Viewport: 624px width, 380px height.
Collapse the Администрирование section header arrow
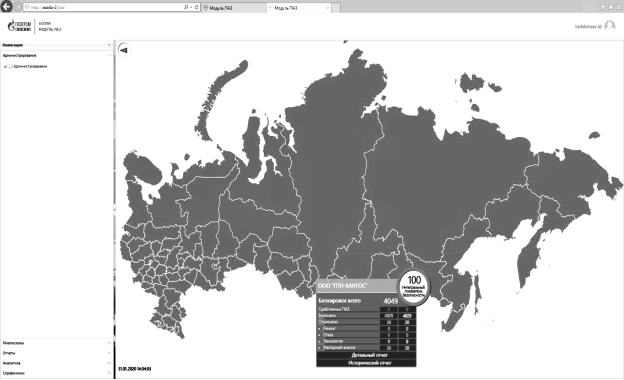pyautogui.click(x=109, y=56)
